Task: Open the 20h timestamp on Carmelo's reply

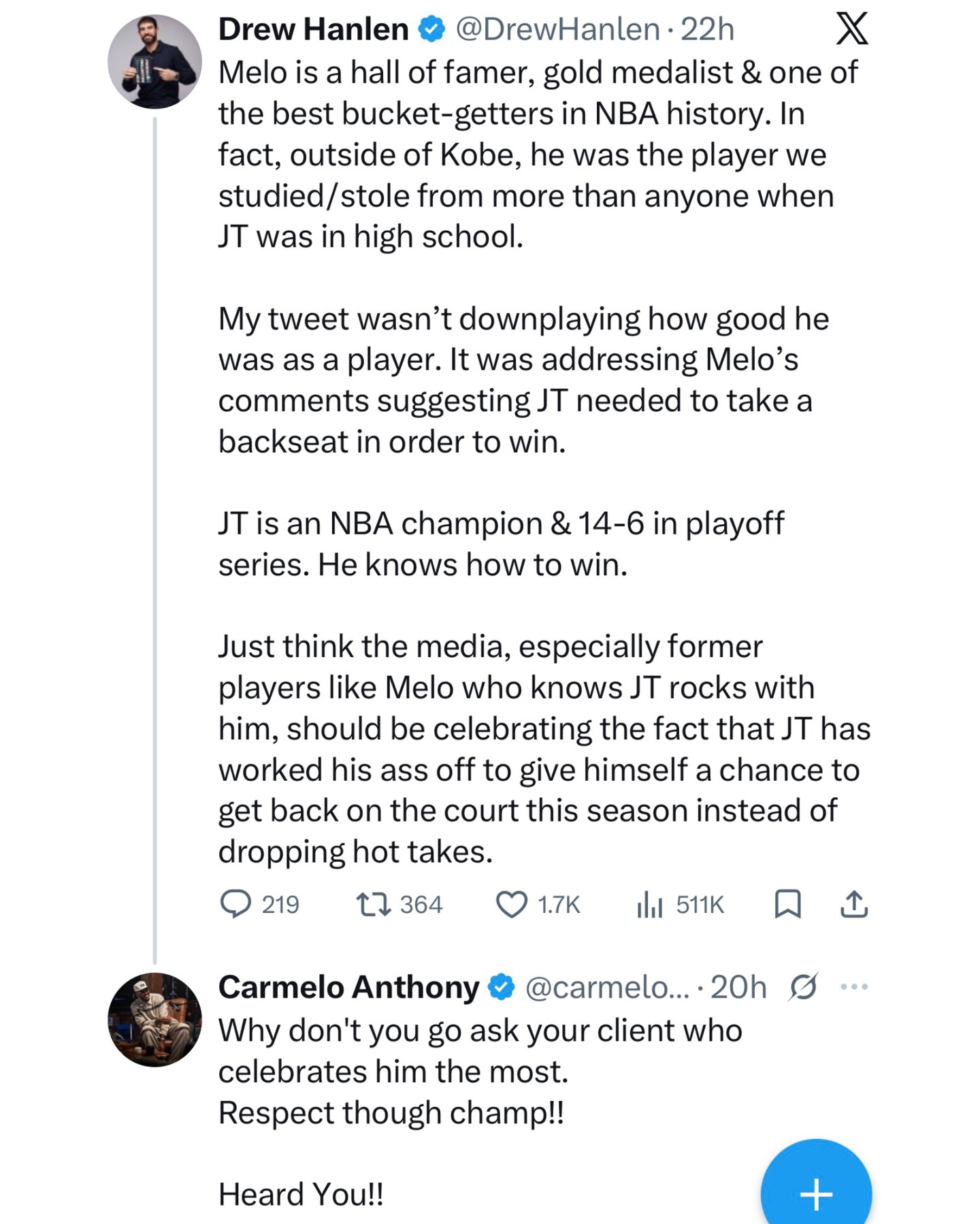Action: (x=738, y=986)
